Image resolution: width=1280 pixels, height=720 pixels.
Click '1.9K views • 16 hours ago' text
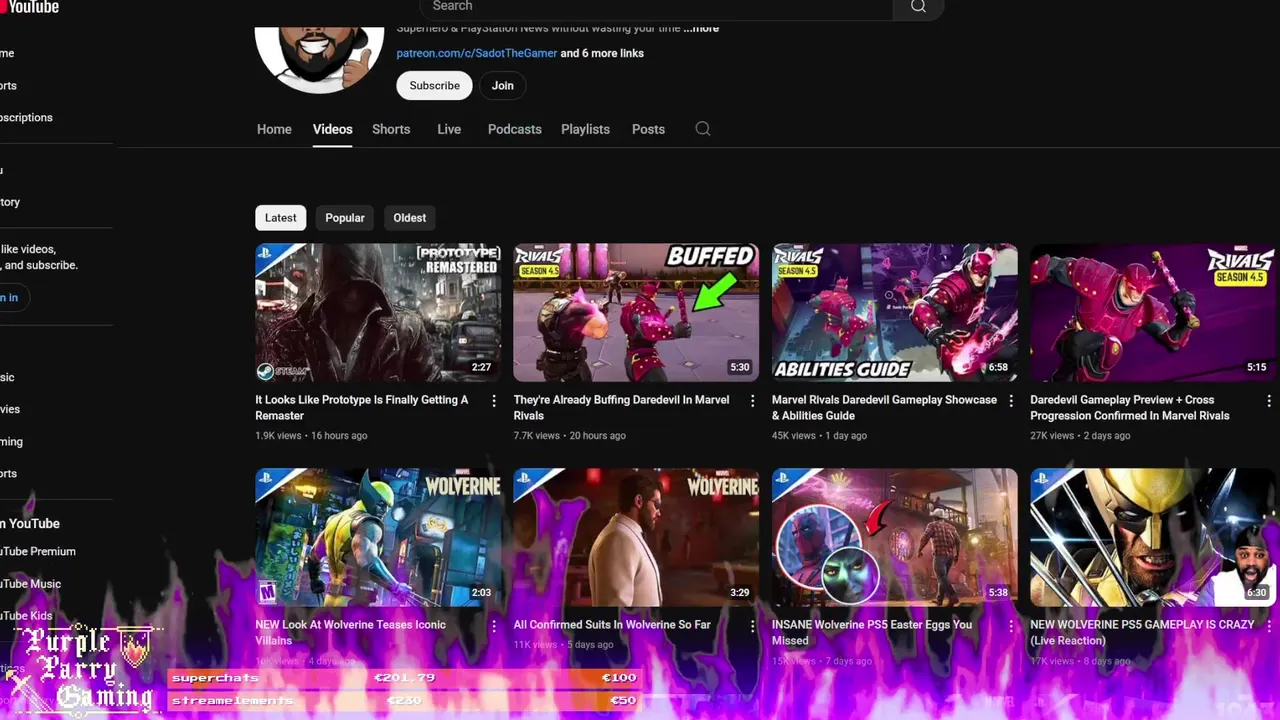(x=311, y=436)
